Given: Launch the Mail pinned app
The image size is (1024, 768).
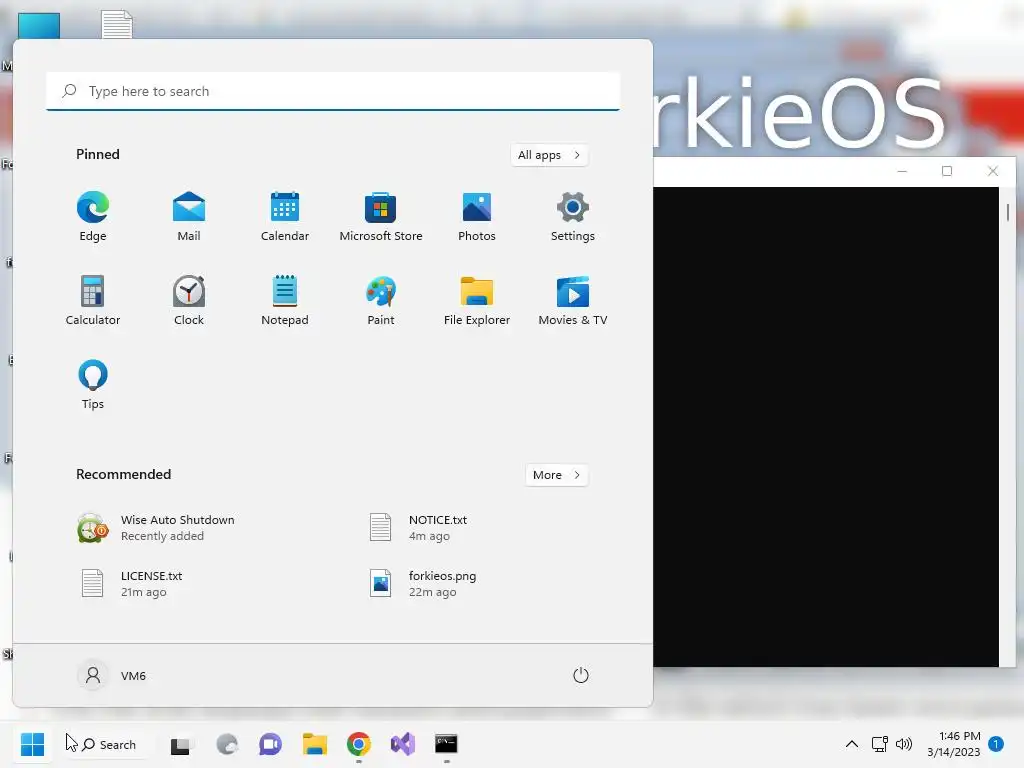Looking at the screenshot, I should [189, 217].
